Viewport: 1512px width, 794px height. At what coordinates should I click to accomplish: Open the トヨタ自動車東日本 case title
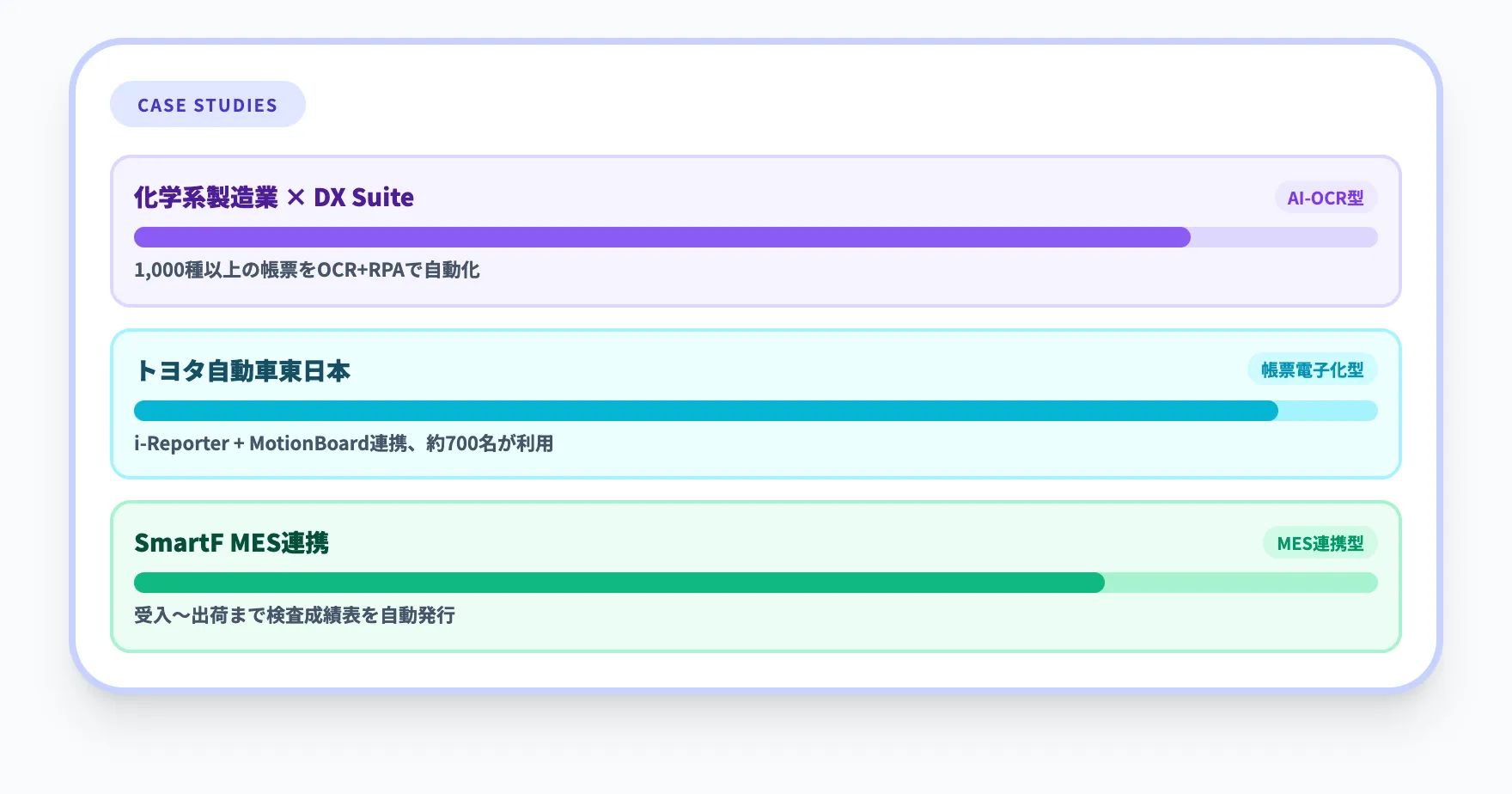click(243, 371)
